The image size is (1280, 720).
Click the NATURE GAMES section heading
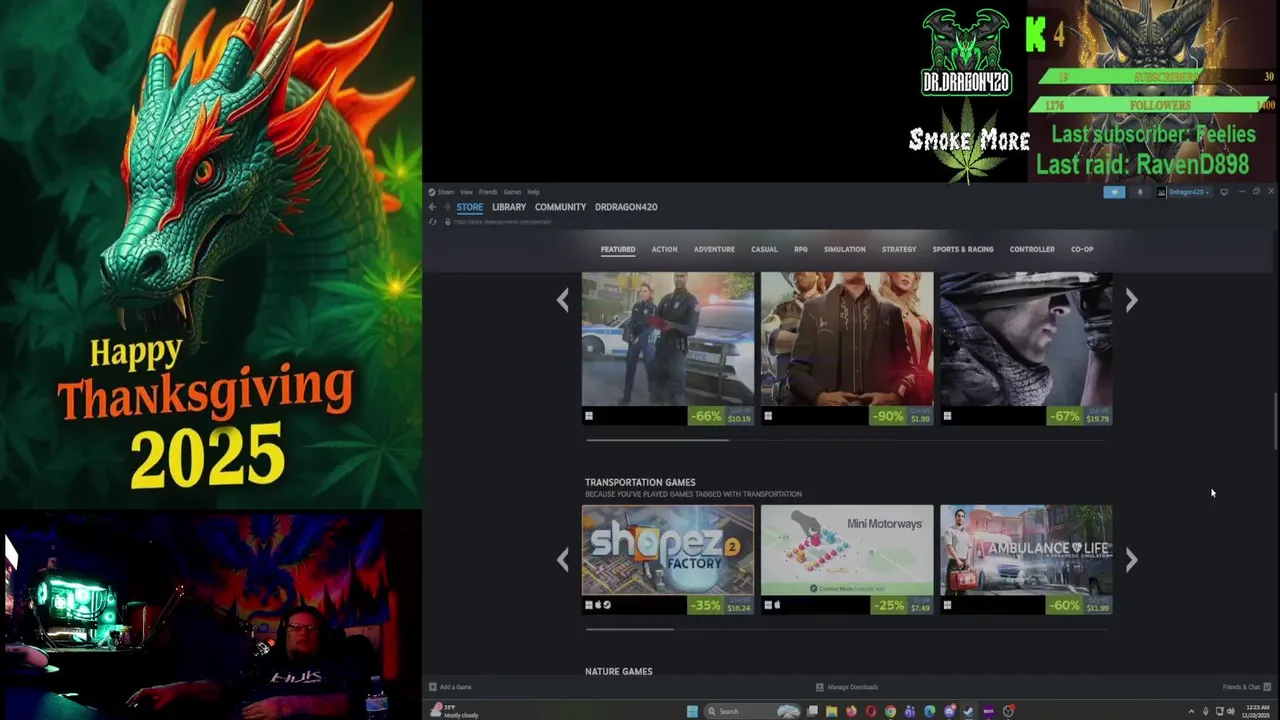pos(619,671)
